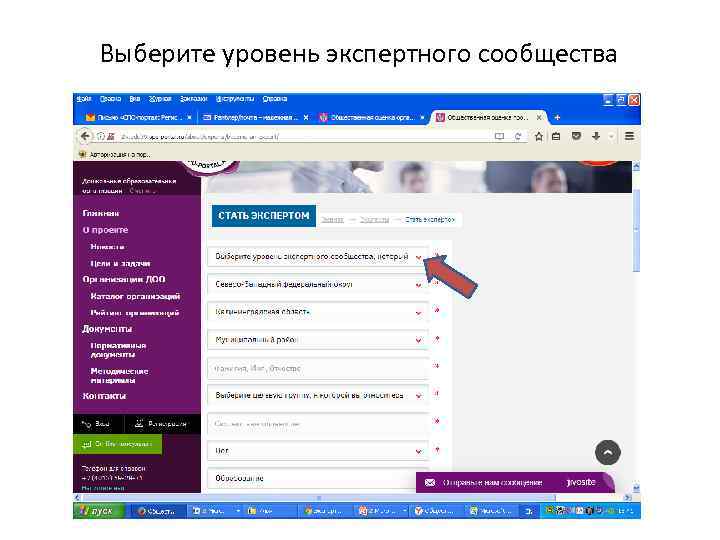Open О проекте in the sidebar
The image size is (720, 540).
[x=105, y=230]
